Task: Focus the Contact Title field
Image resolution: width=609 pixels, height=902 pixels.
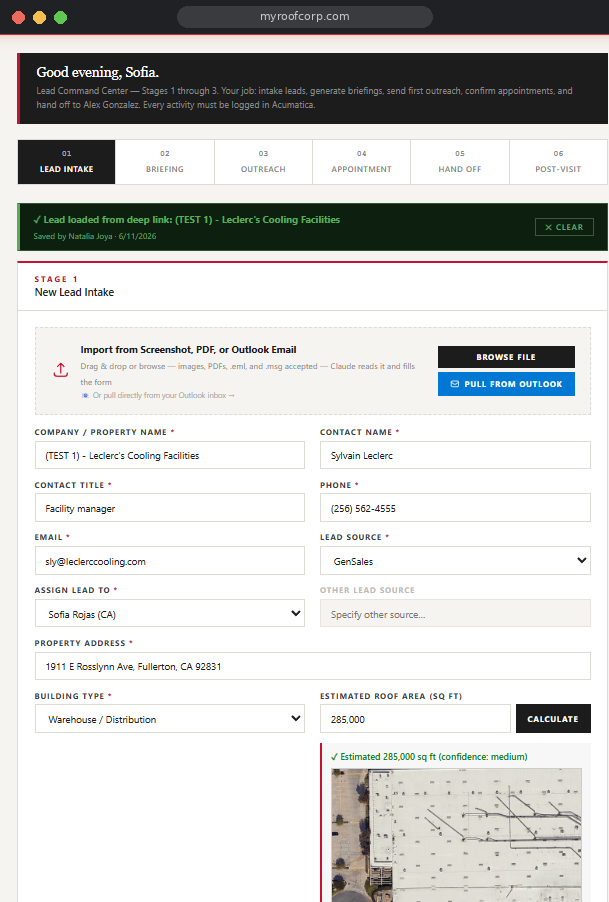Action: click(170, 508)
